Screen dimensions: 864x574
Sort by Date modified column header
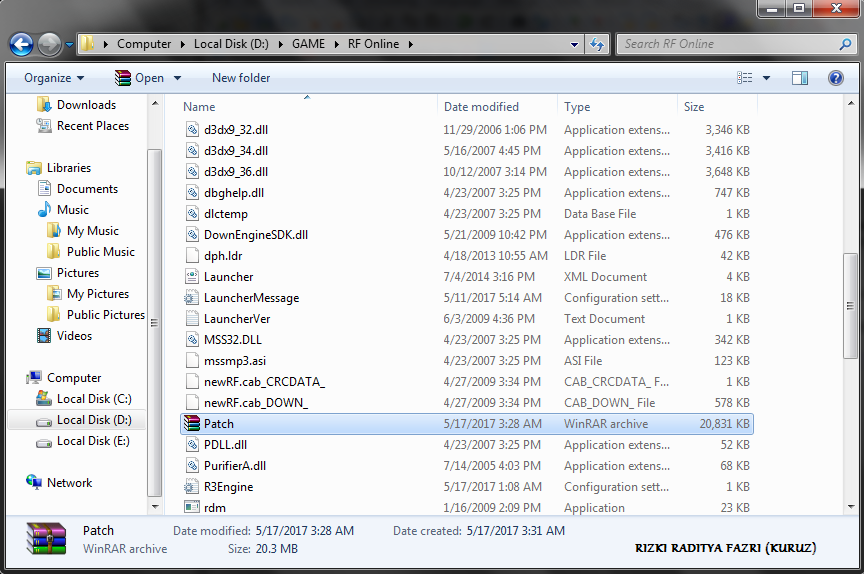click(x=481, y=107)
